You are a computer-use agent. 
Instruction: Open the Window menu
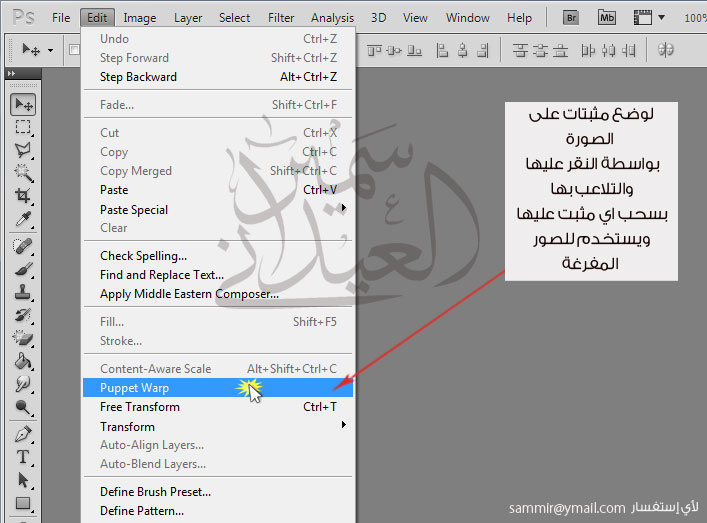click(x=468, y=18)
